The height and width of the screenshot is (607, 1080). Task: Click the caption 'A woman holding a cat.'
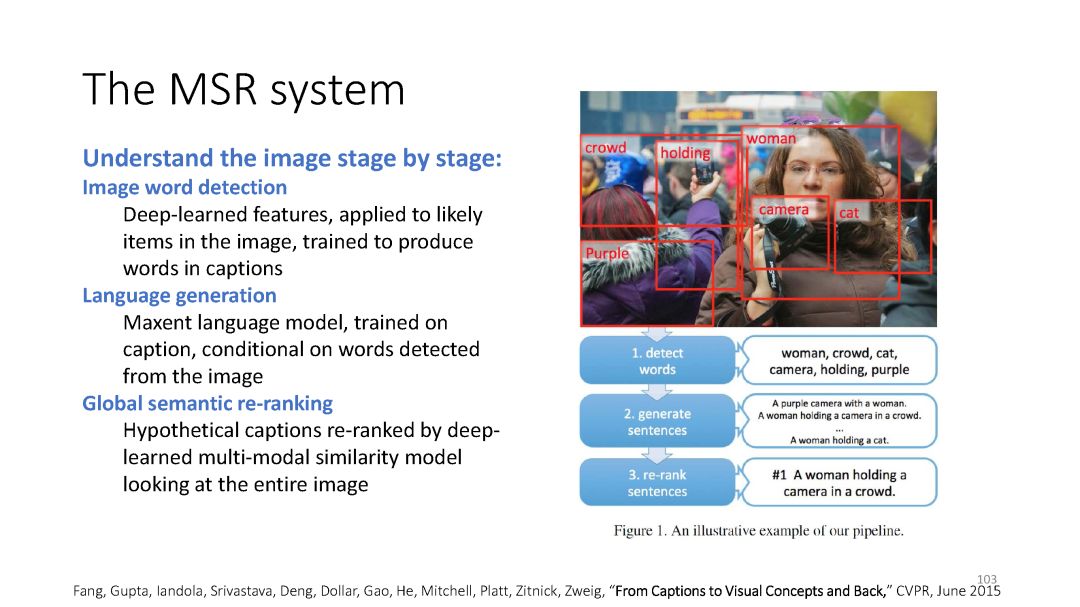[x=839, y=440]
